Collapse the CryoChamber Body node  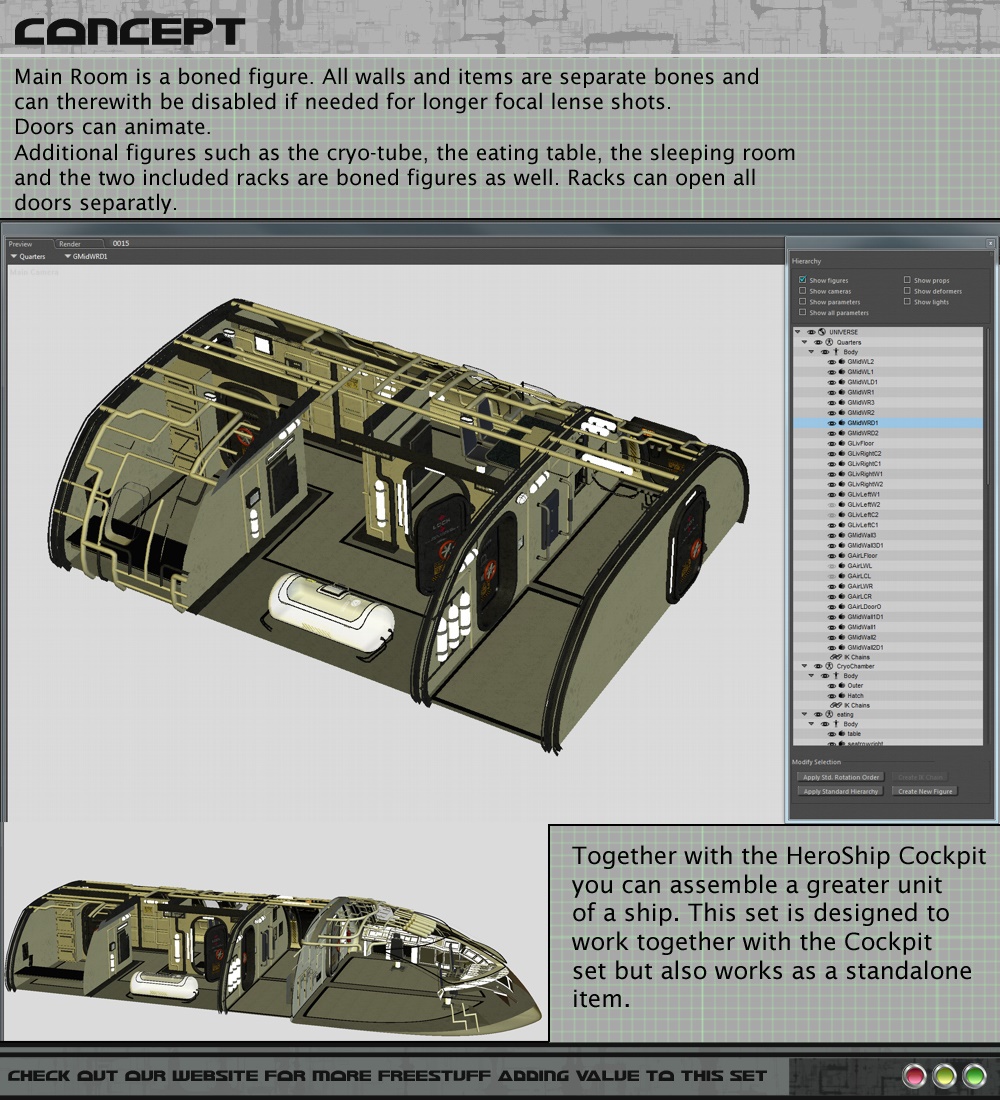coord(812,676)
